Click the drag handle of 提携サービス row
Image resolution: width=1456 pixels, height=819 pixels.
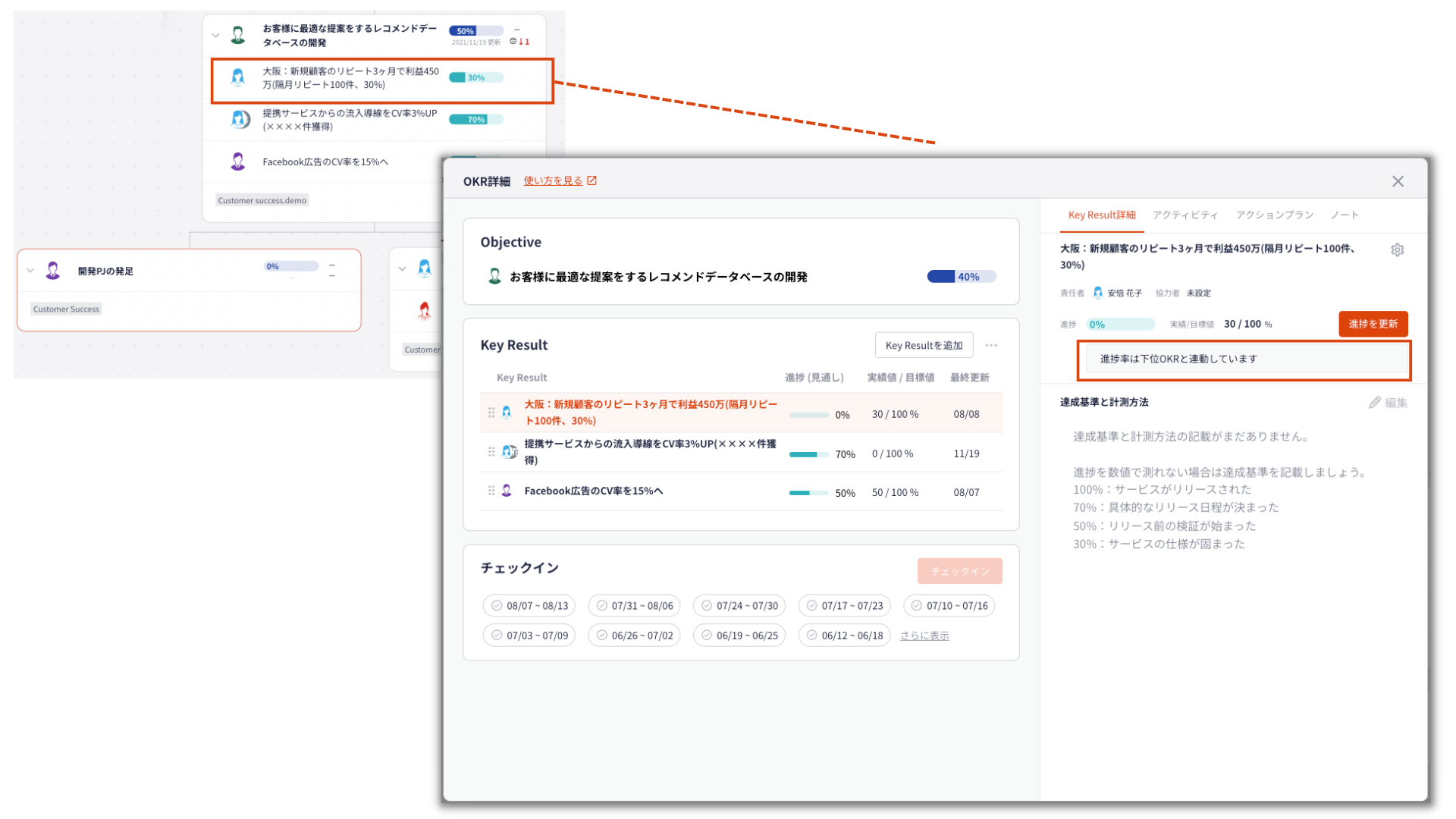pyautogui.click(x=491, y=452)
